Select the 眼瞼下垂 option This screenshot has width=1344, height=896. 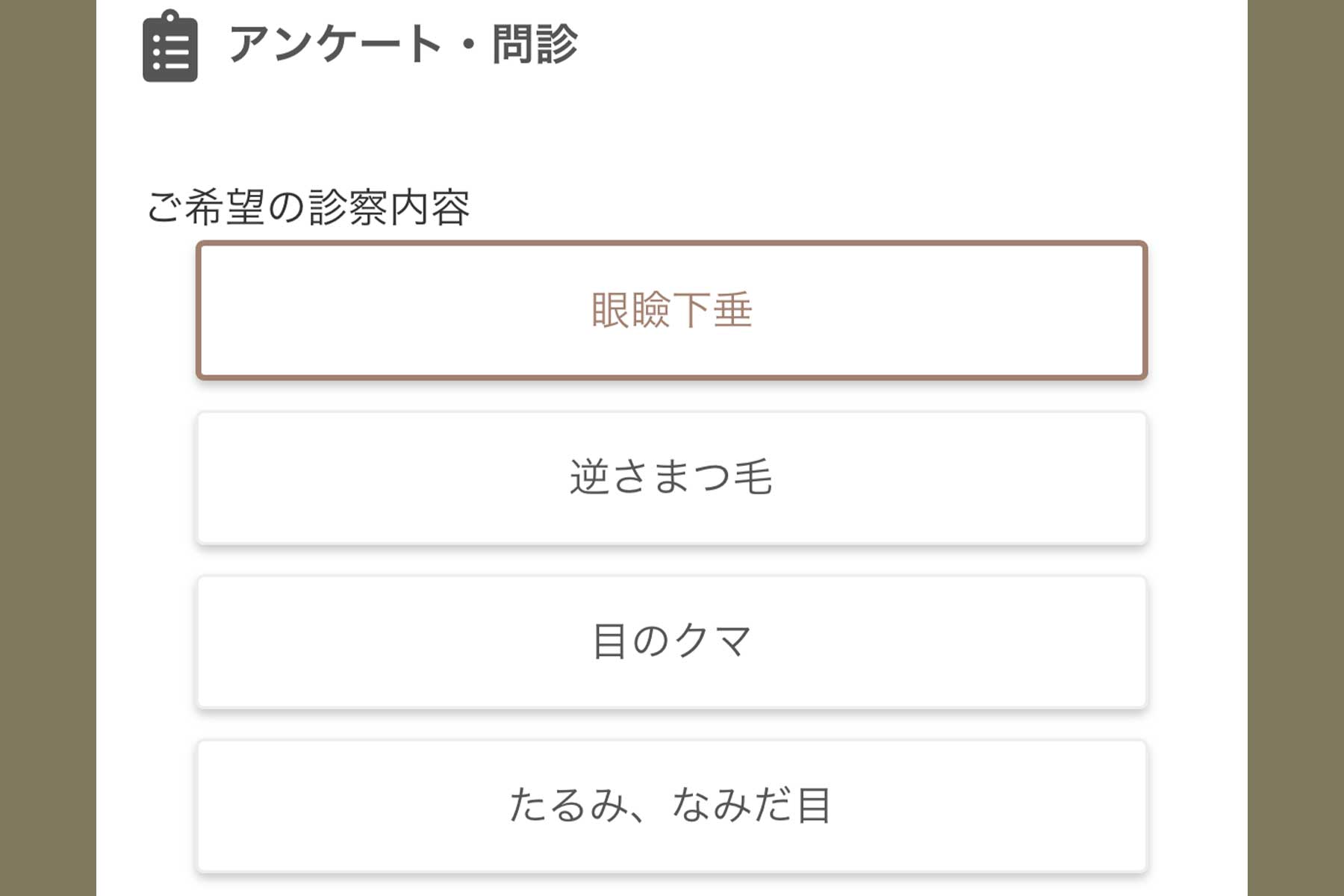(x=671, y=310)
